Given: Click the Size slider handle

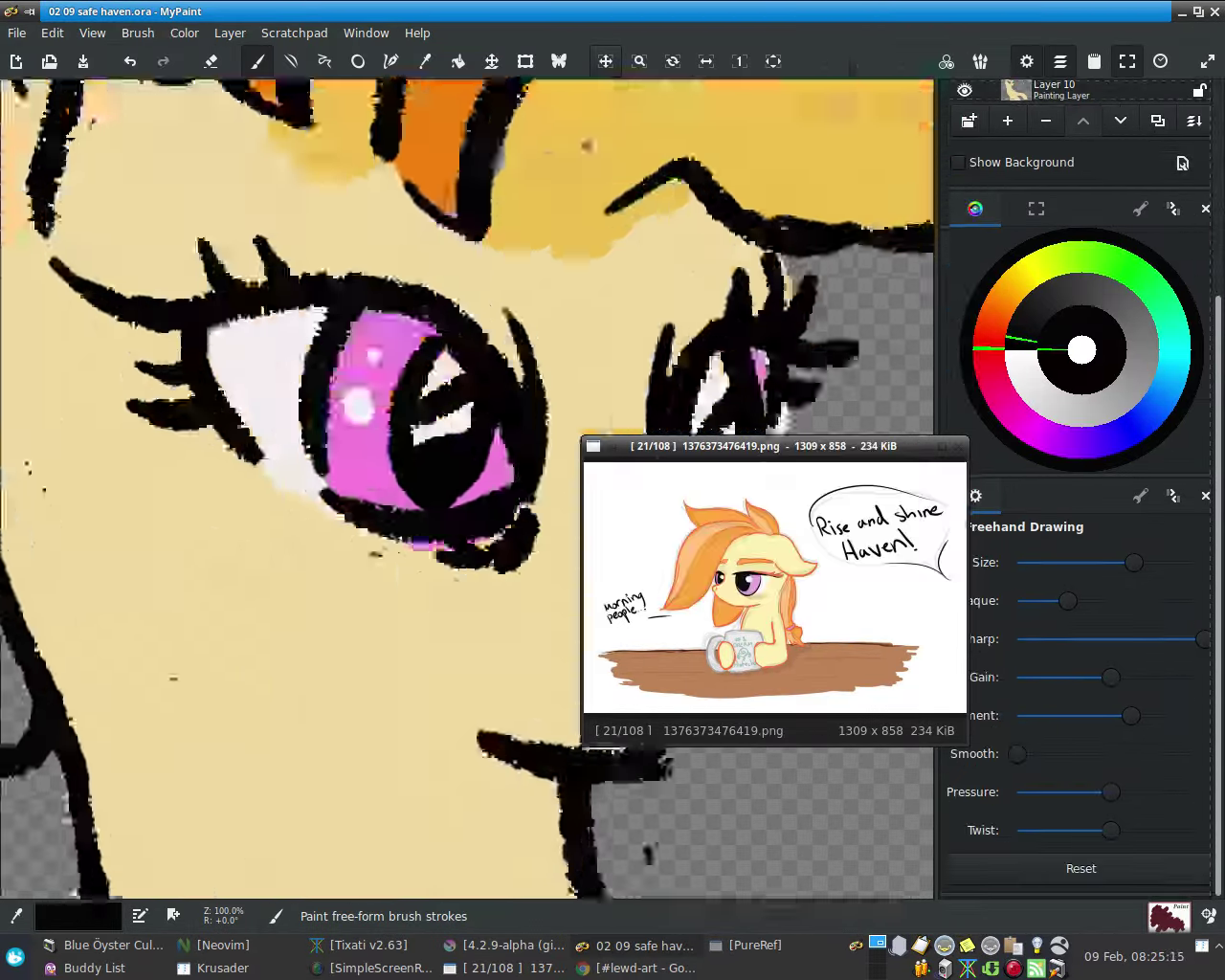Looking at the screenshot, I should click(1134, 563).
